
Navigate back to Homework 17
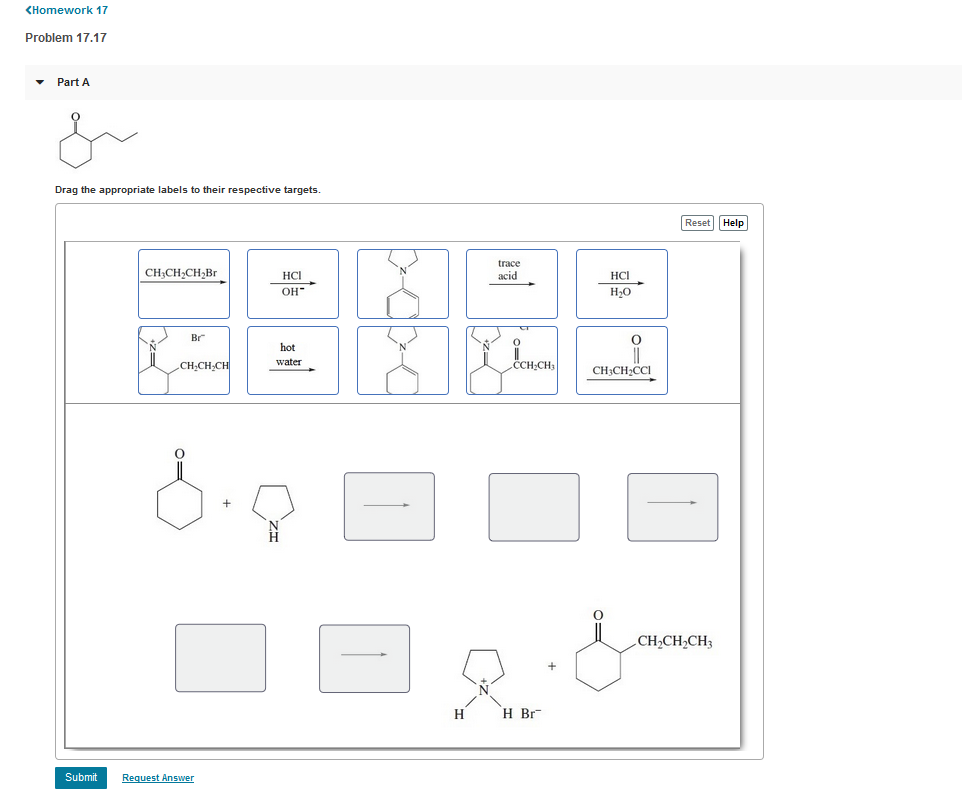(64, 10)
